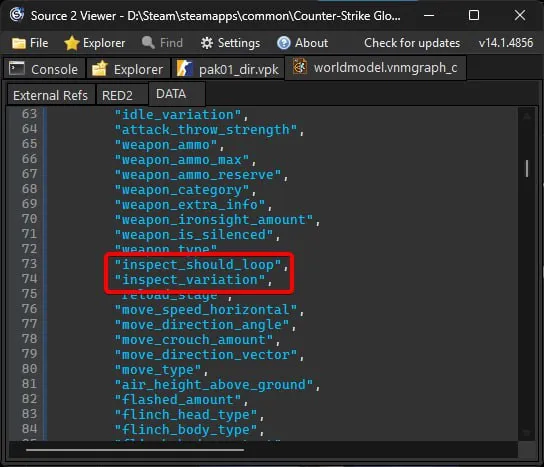This screenshot has height=467, width=544.
Task: Click the vertical scrollbar up arrow
Action: pyautogui.click(x=527, y=116)
